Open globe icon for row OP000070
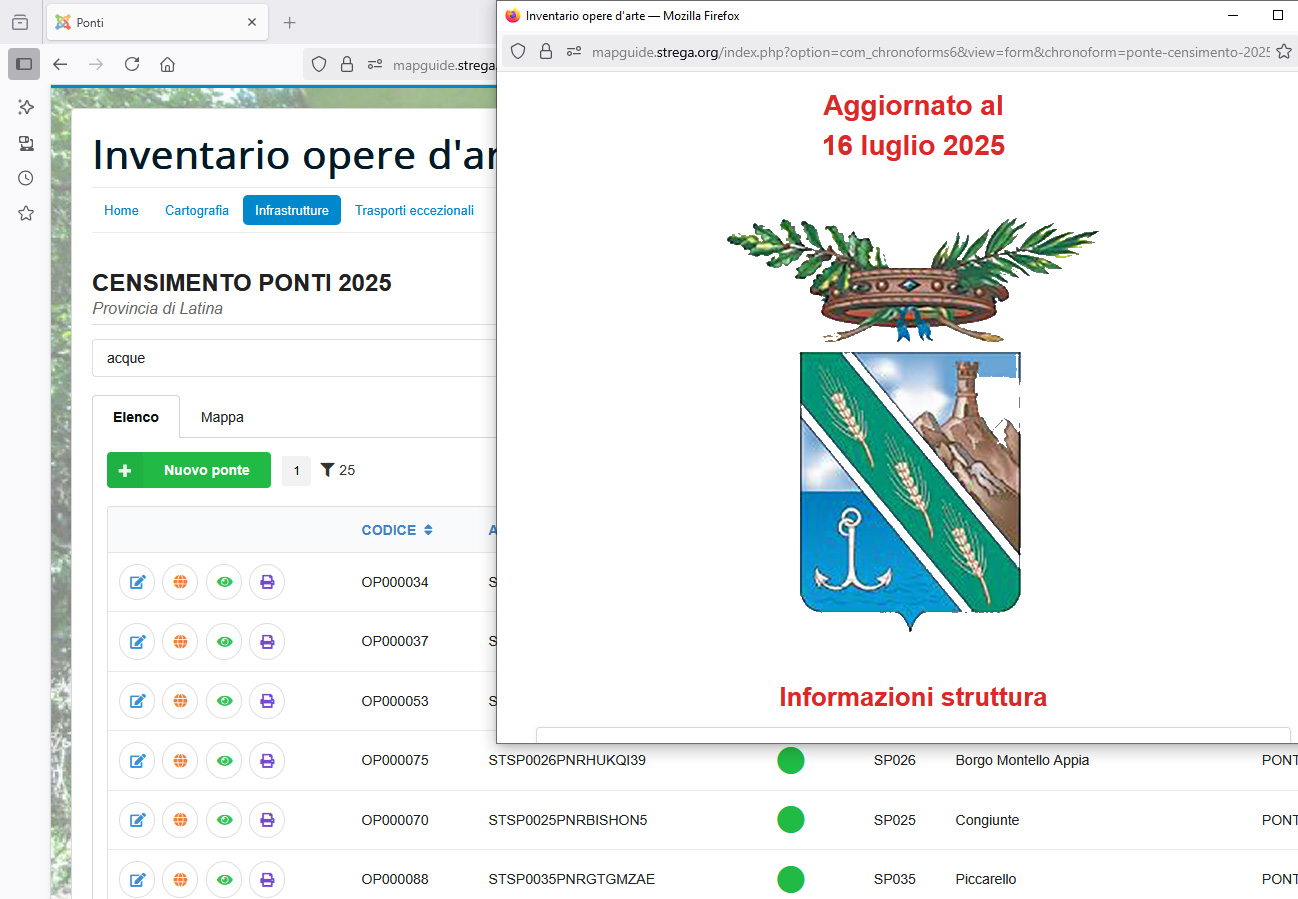 pos(180,820)
